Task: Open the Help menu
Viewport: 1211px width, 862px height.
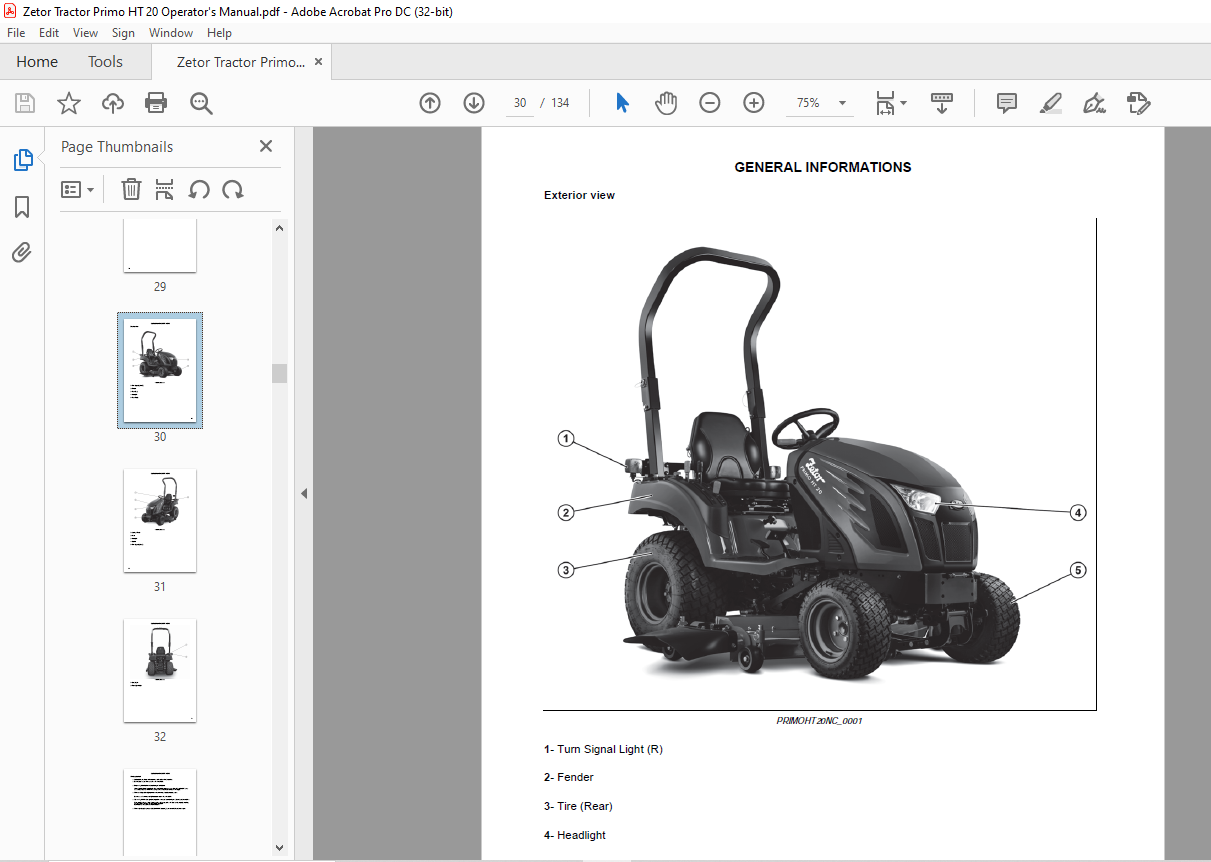Action: (x=219, y=33)
